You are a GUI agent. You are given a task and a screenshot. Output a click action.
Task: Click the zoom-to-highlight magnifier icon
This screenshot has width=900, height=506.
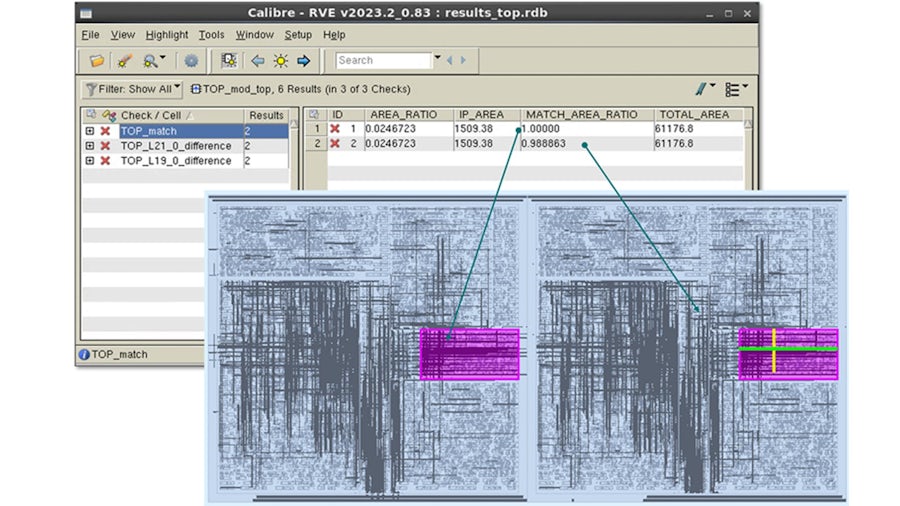point(150,60)
